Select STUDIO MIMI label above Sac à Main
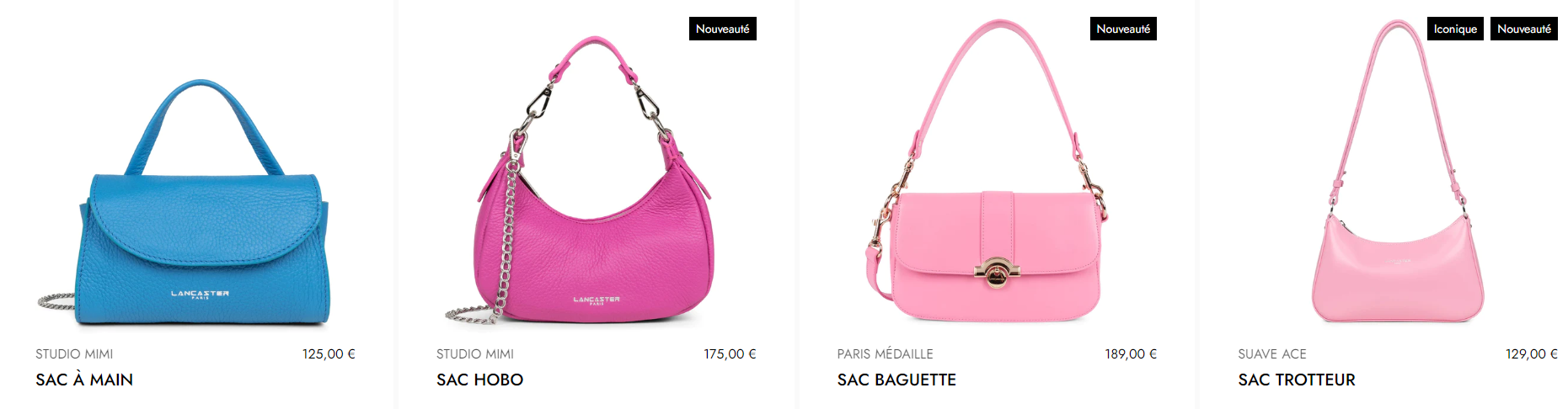The width and height of the screenshot is (1568, 409). coord(74,354)
